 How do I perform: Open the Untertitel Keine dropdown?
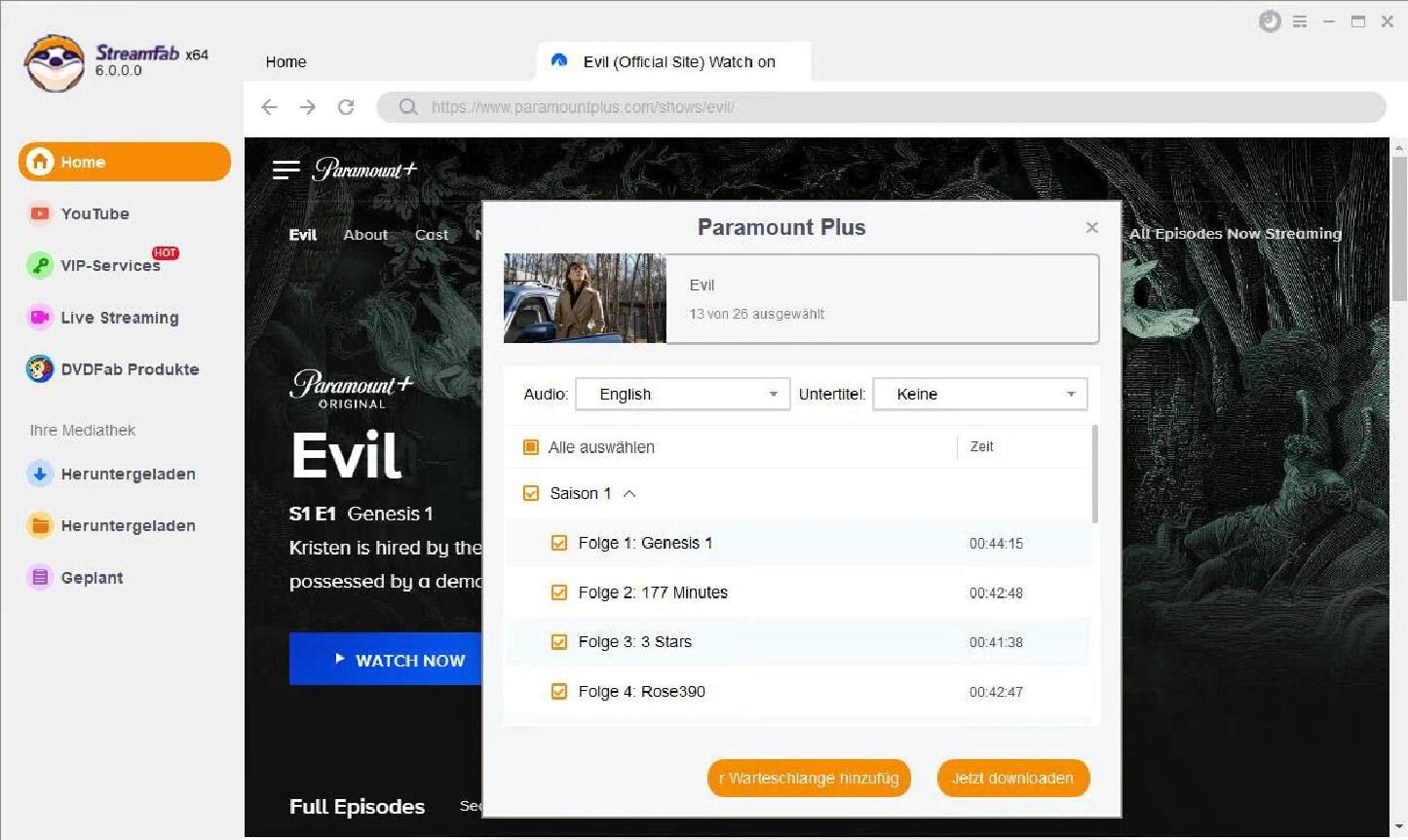980,394
